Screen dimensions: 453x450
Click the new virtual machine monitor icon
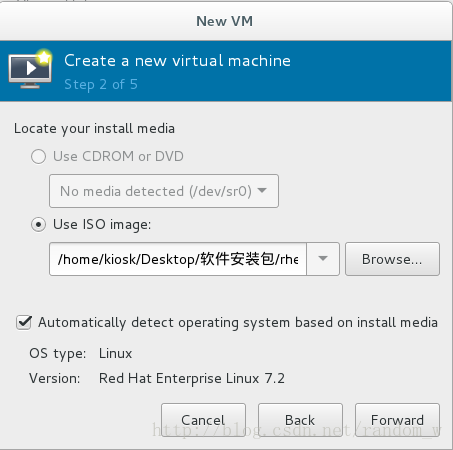pos(30,69)
